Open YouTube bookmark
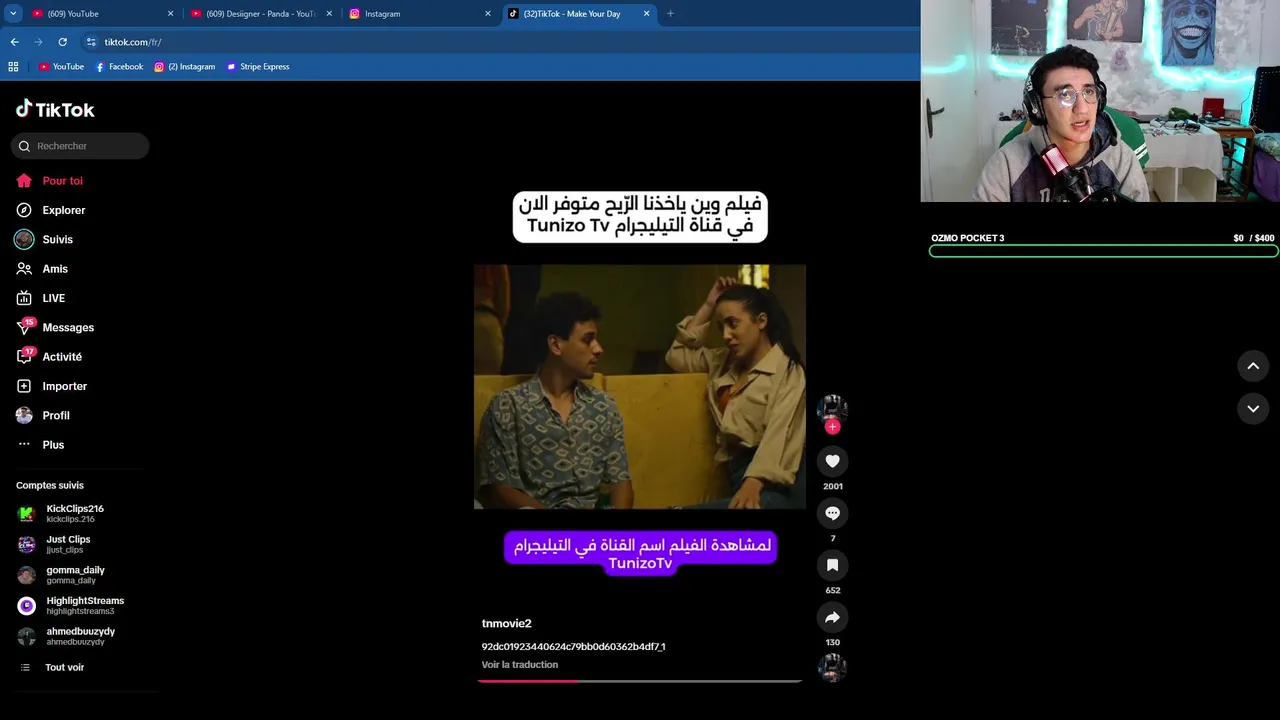Viewport: 1280px width, 720px height. tap(61, 67)
